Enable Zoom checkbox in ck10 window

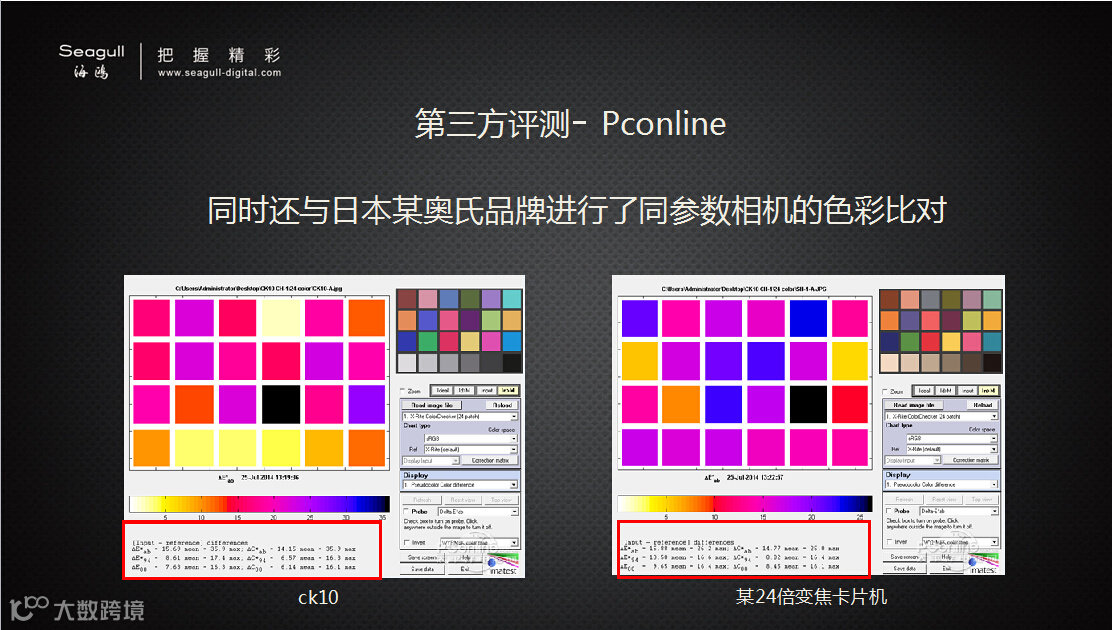(x=403, y=392)
